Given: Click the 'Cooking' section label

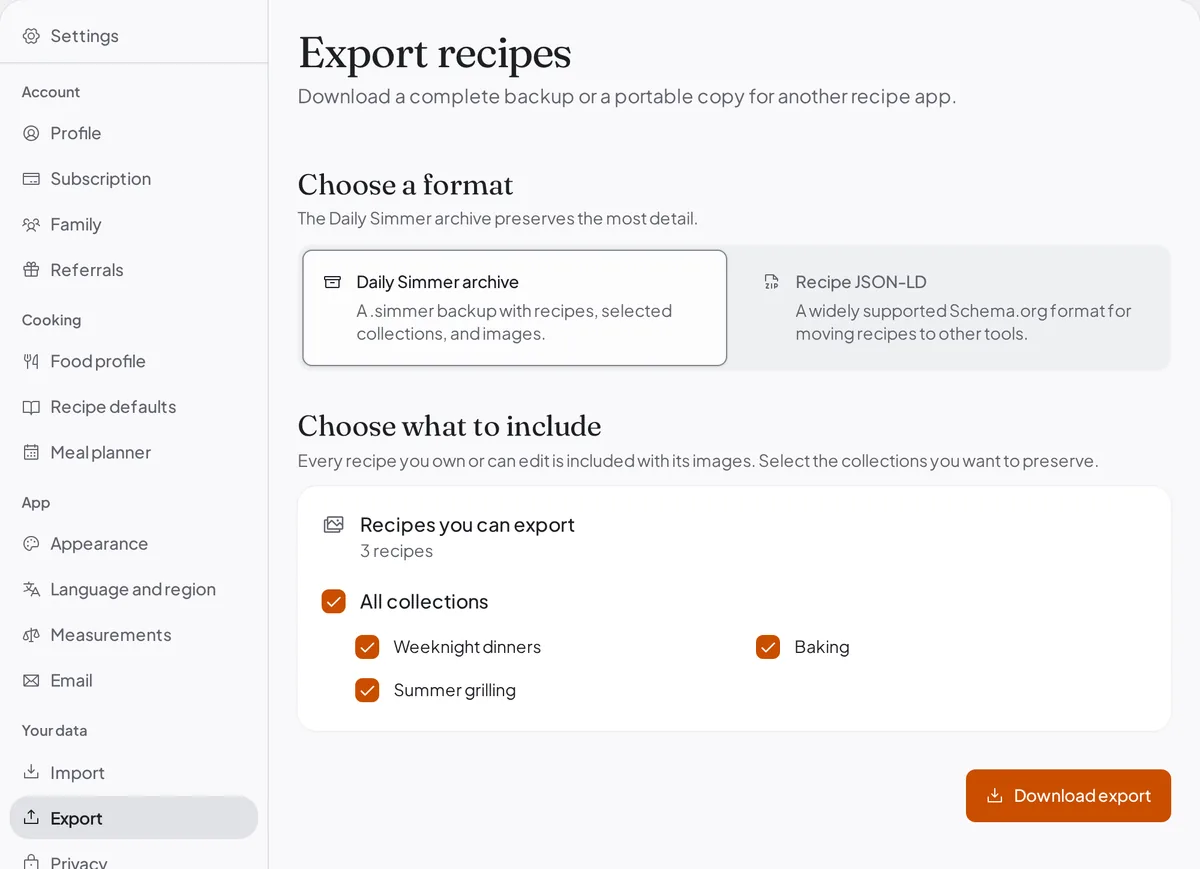Looking at the screenshot, I should (x=51, y=320).
